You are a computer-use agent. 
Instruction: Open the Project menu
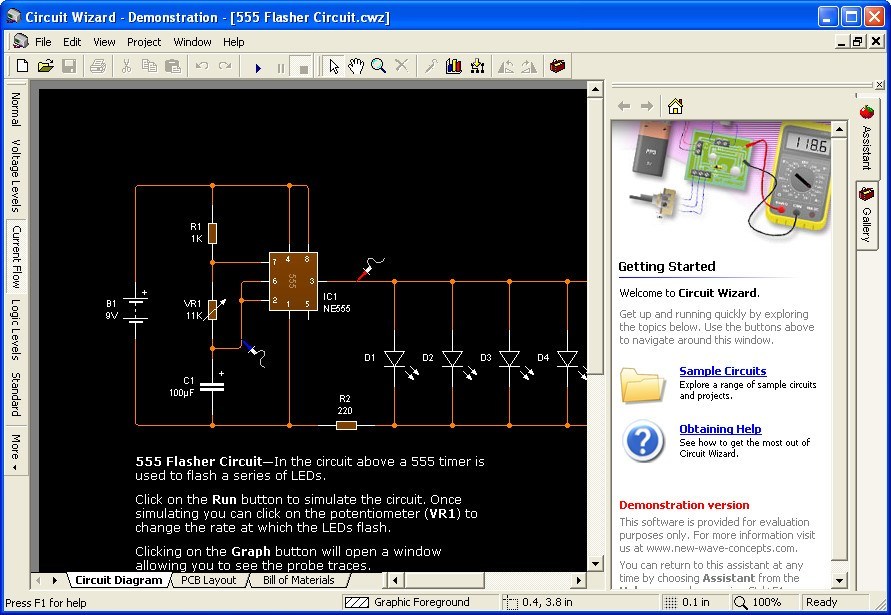click(143, 42)
